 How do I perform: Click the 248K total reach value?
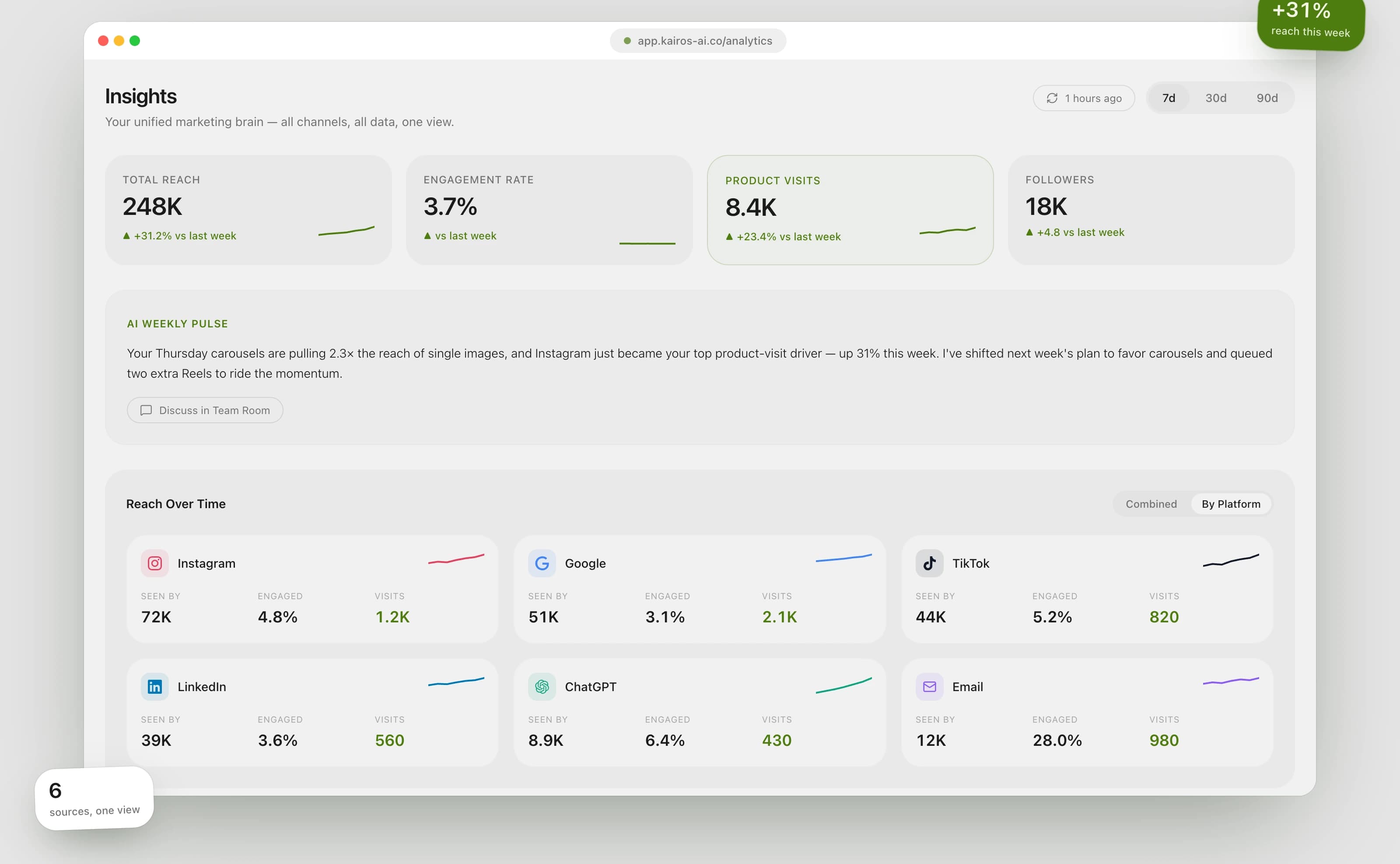click(x=152, y=206)
